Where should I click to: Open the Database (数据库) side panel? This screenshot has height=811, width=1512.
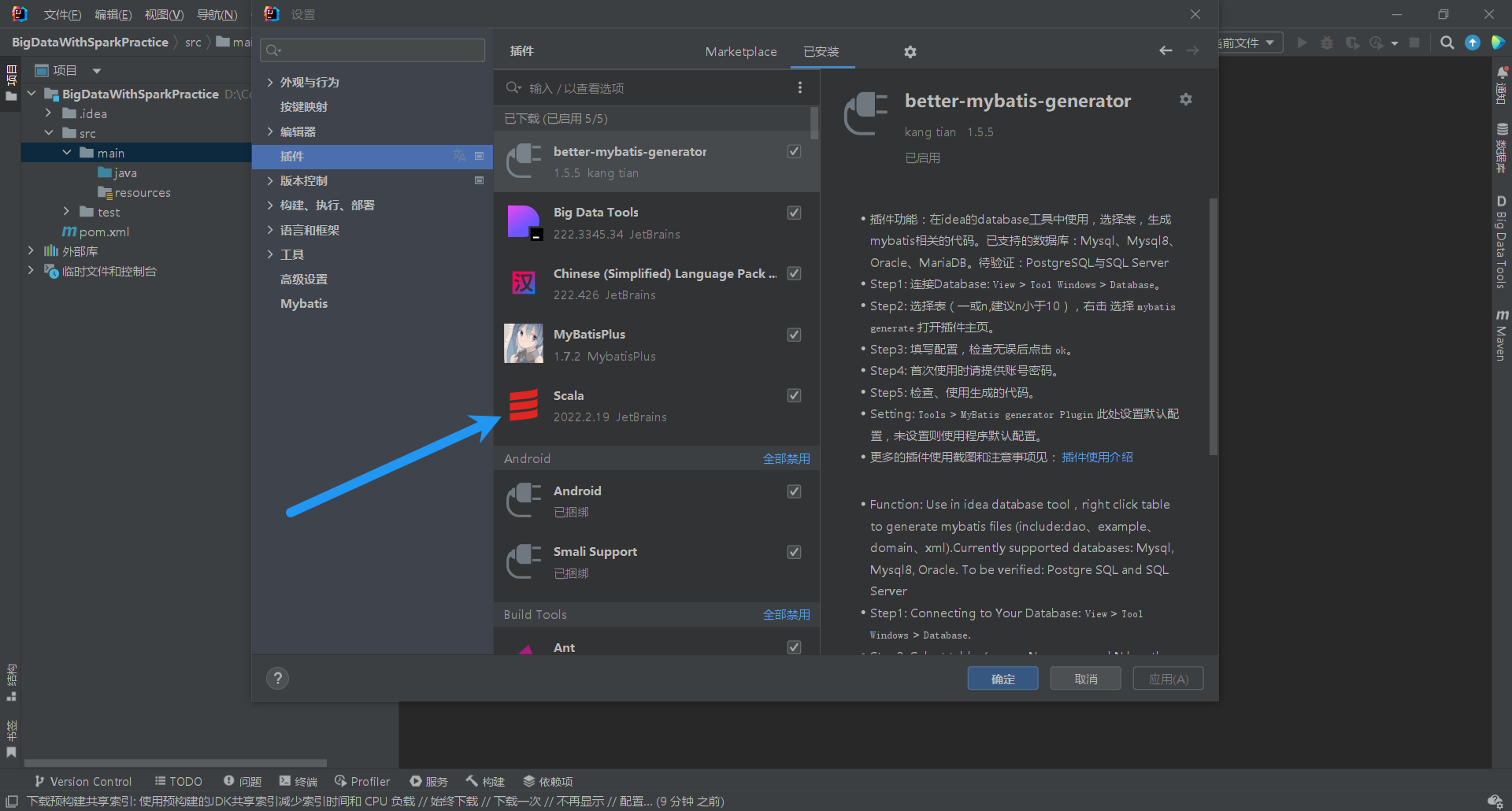click(1502, 148)
